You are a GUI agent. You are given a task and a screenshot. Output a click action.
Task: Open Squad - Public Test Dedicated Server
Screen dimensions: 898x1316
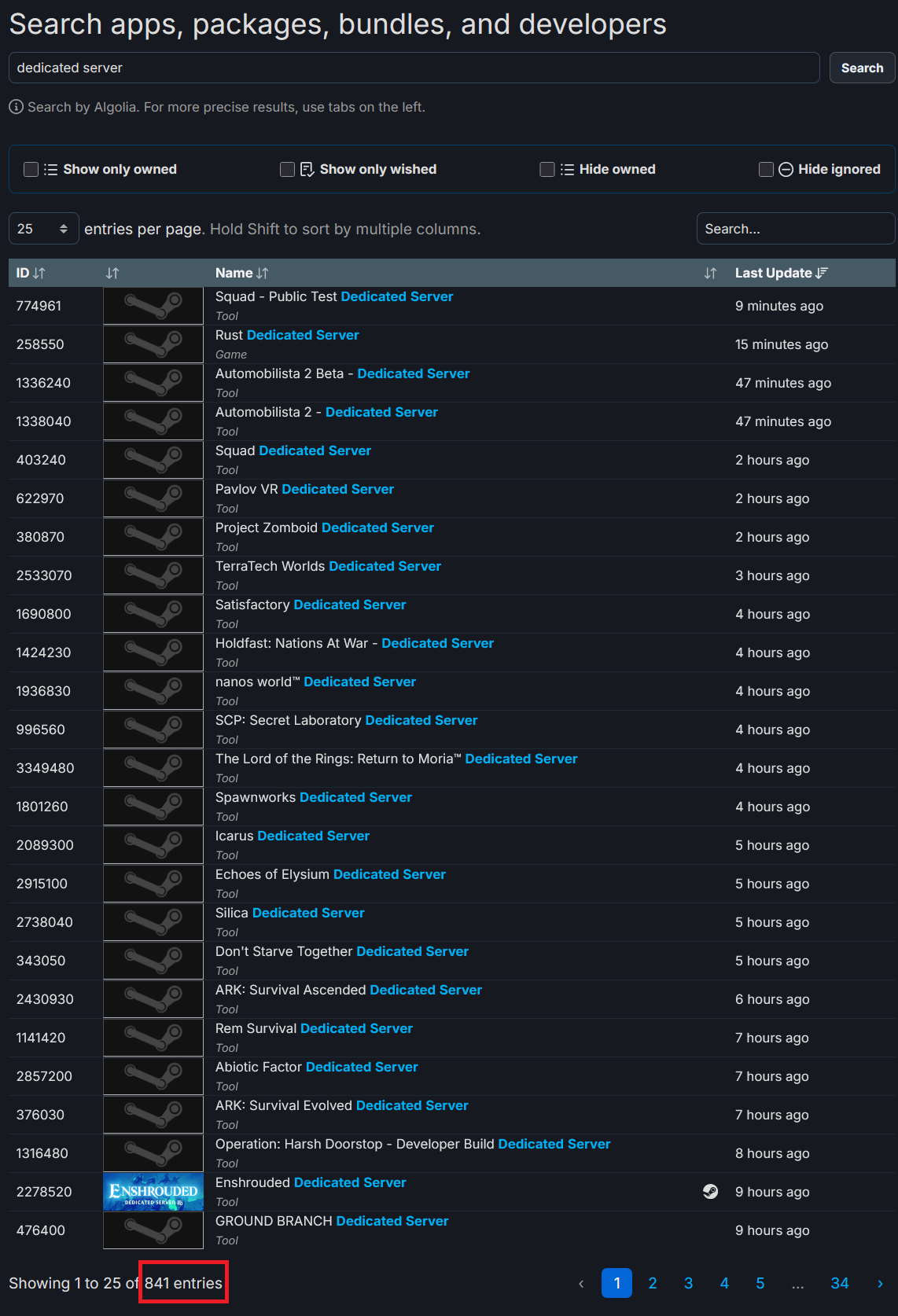(x=334, y=296)
